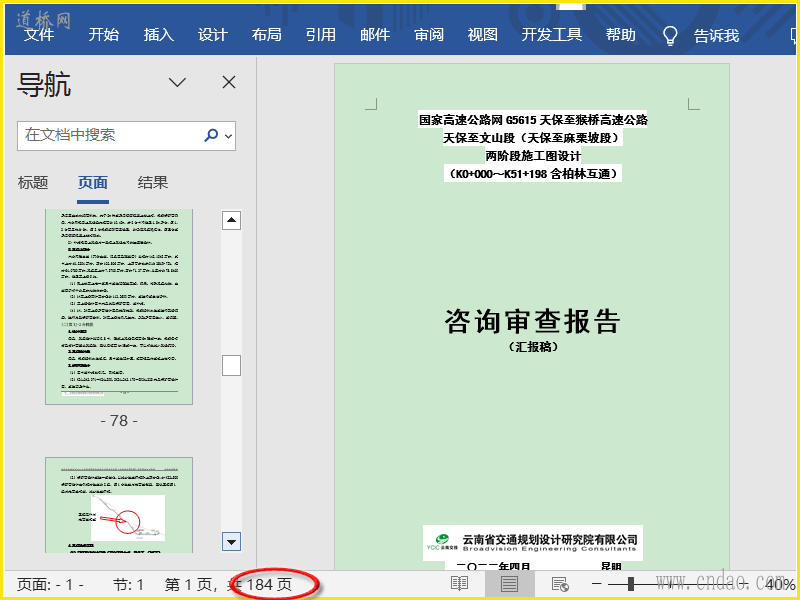Click the thumbnail scrollbar up arrow
Screen dimensions: 800x600
[231, 220]
